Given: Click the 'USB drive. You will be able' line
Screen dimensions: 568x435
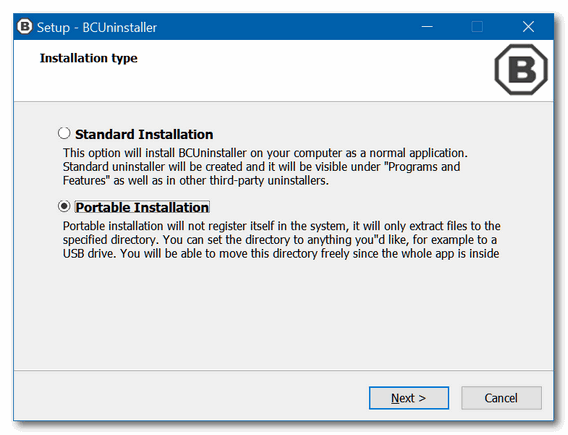Looking at the screenshot, I should (x=281, y=254).
